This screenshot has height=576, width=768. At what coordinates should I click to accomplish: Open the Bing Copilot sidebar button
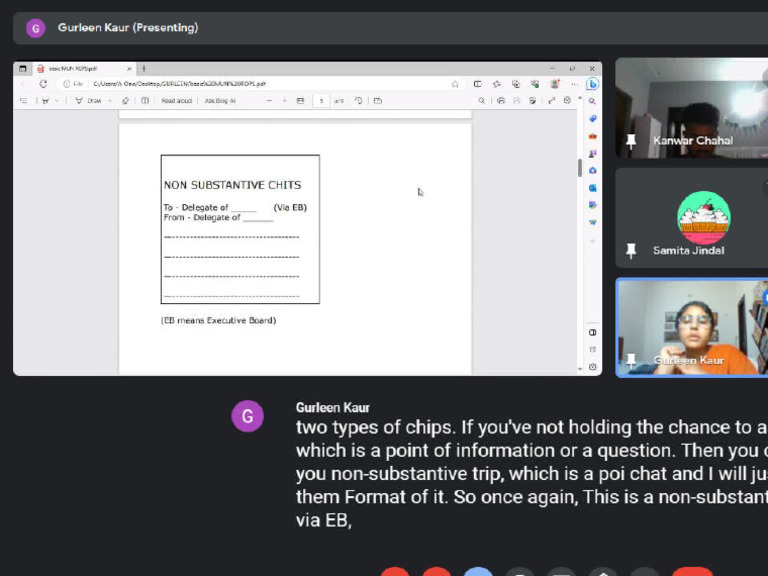coord(592,84)
